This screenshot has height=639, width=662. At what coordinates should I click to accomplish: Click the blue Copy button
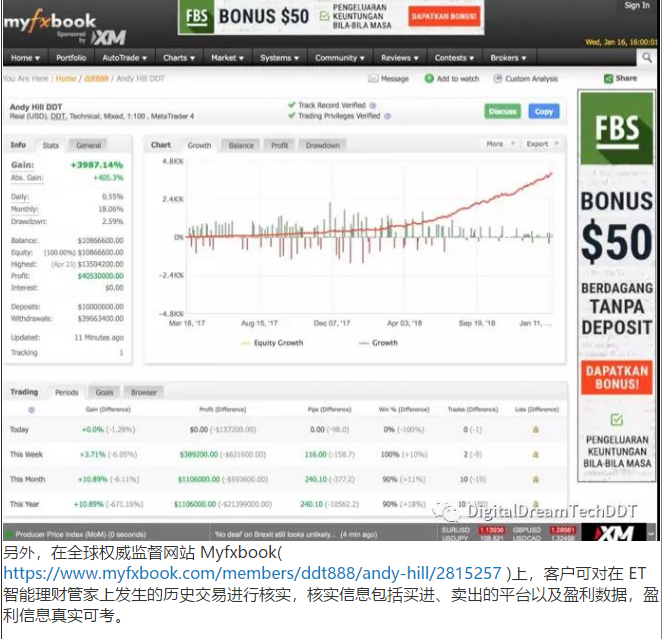544,111
